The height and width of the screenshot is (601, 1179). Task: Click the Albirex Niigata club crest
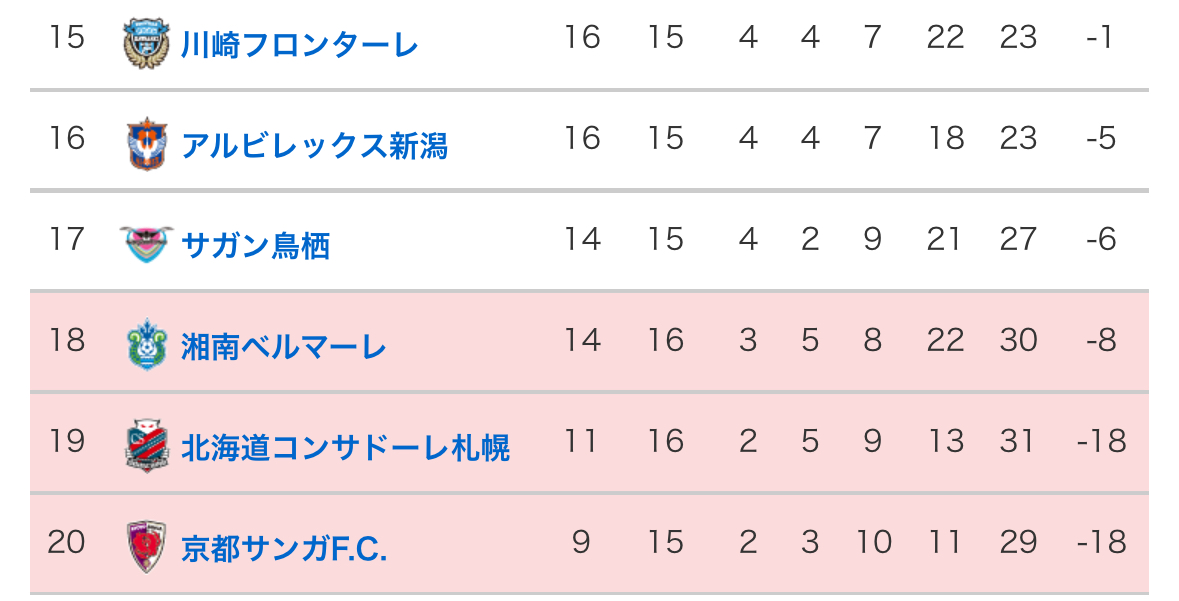coord(147,144)
